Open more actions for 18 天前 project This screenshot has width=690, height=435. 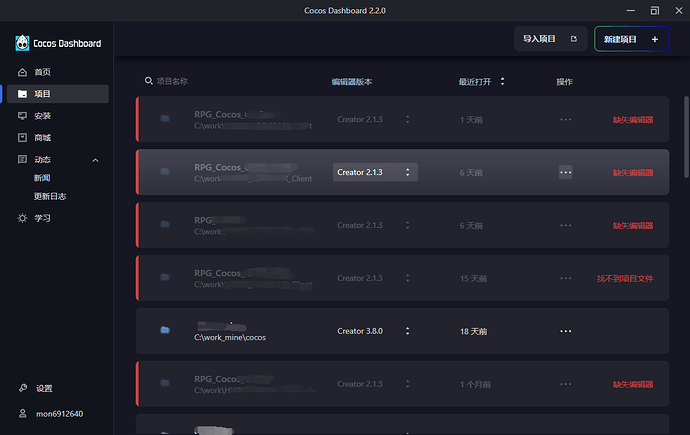[565, 331]
